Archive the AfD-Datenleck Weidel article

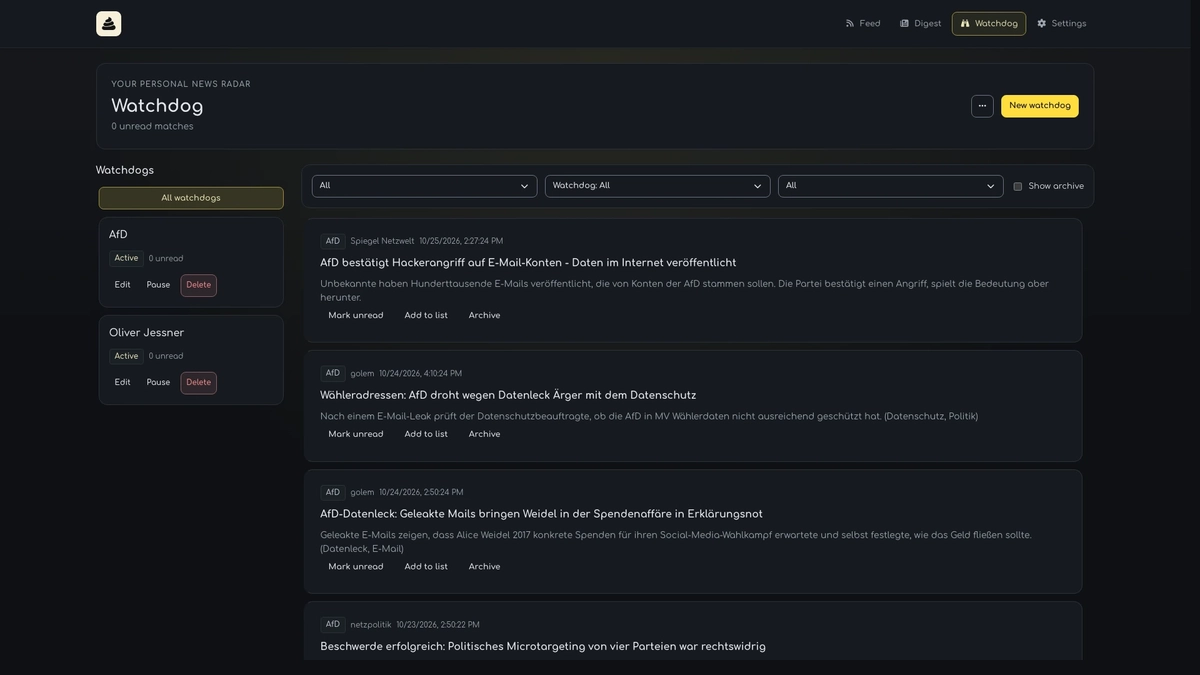coord(484,567)
